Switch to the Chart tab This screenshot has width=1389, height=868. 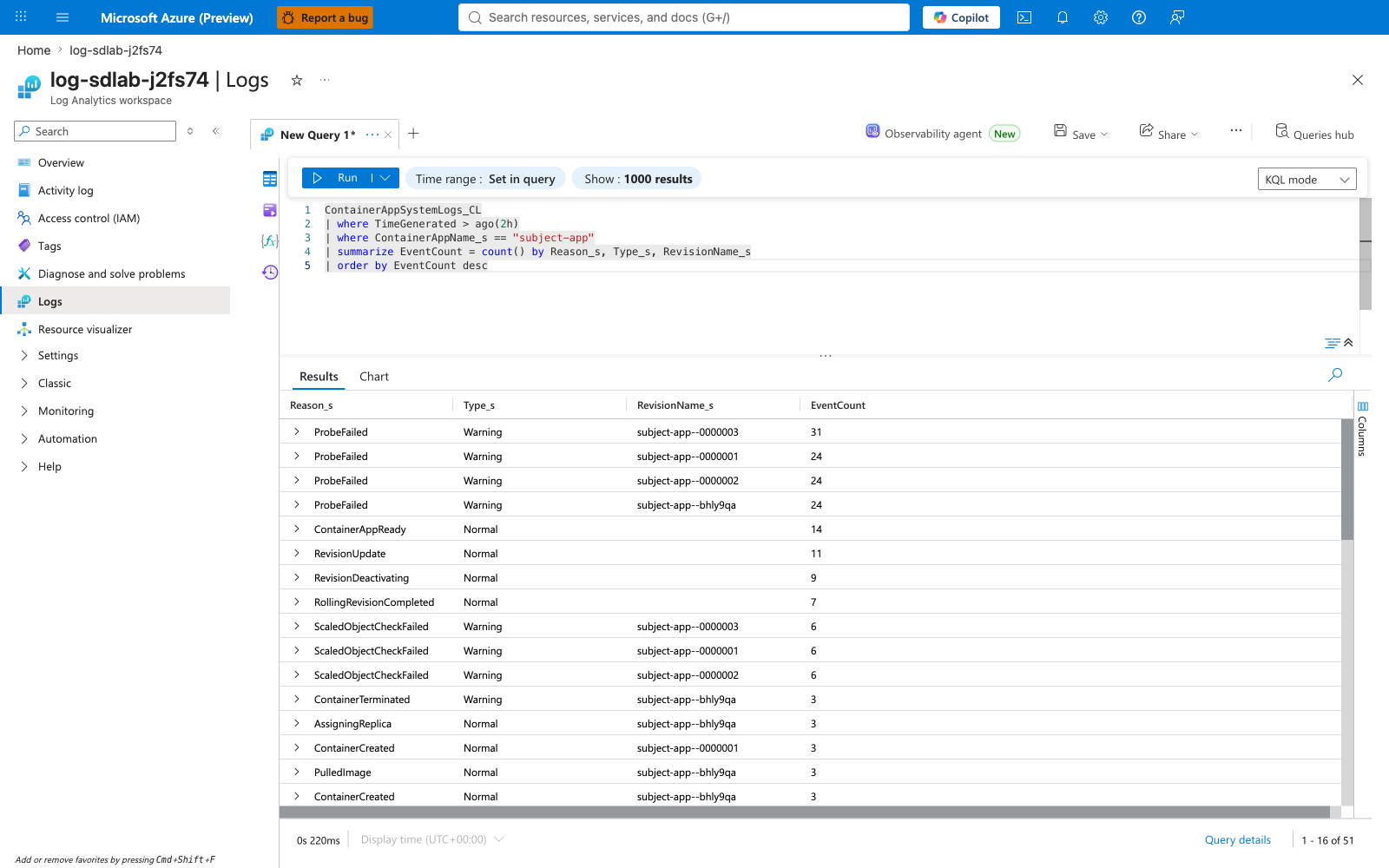374,377
